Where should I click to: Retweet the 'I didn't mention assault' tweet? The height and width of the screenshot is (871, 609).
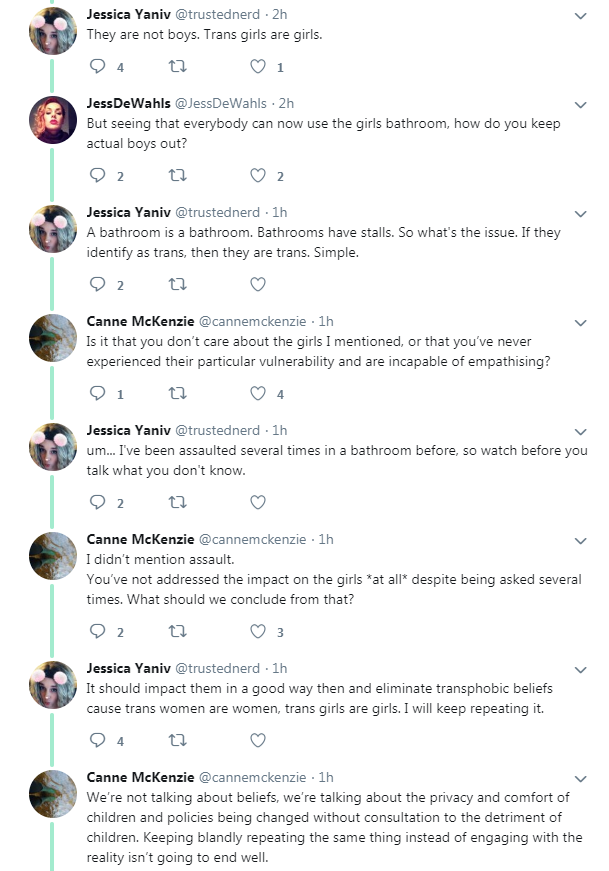(x=177, y=631)
